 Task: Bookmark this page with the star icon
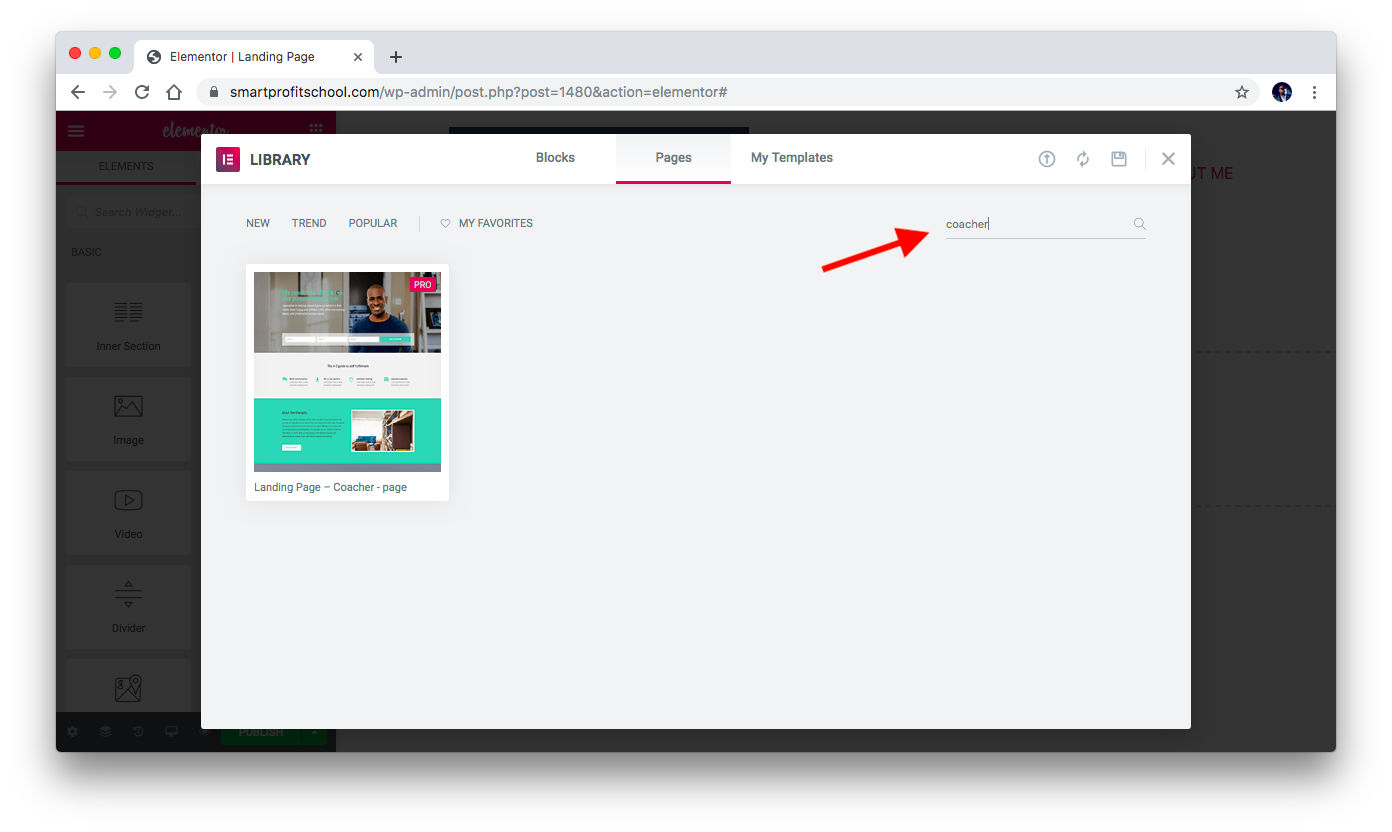pos(1242,92)
